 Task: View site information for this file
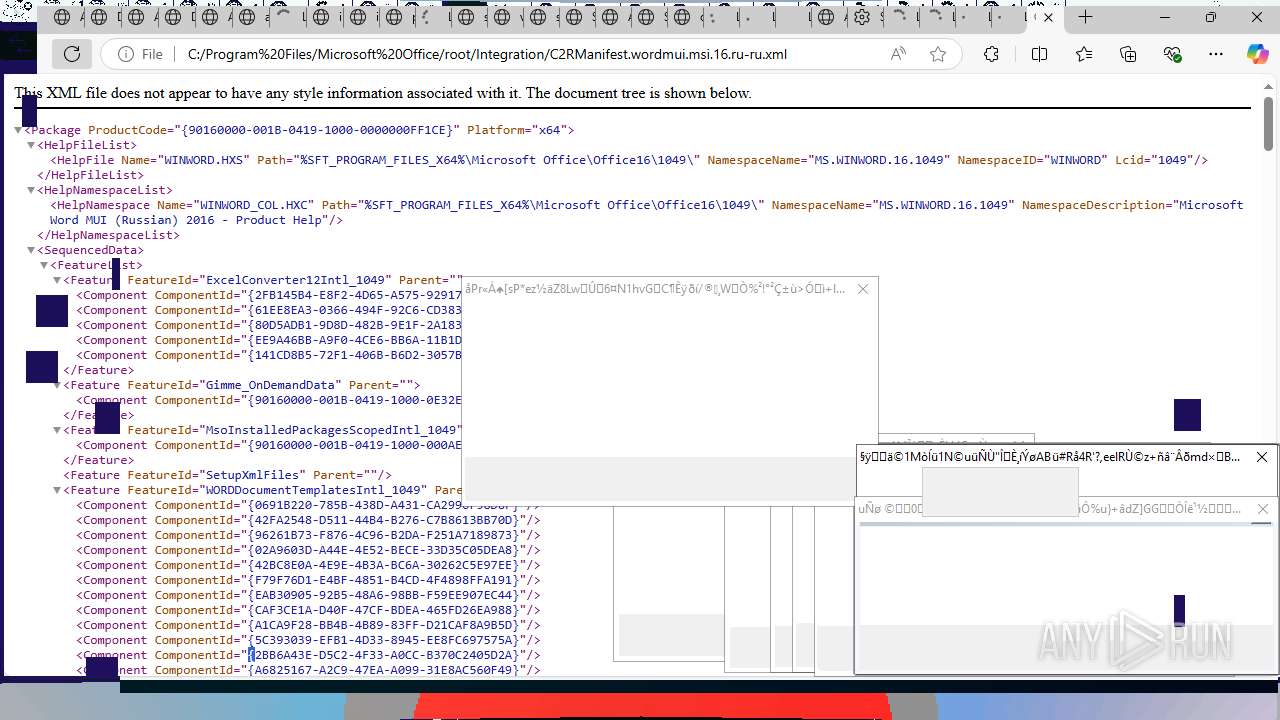tap(139, 54)
